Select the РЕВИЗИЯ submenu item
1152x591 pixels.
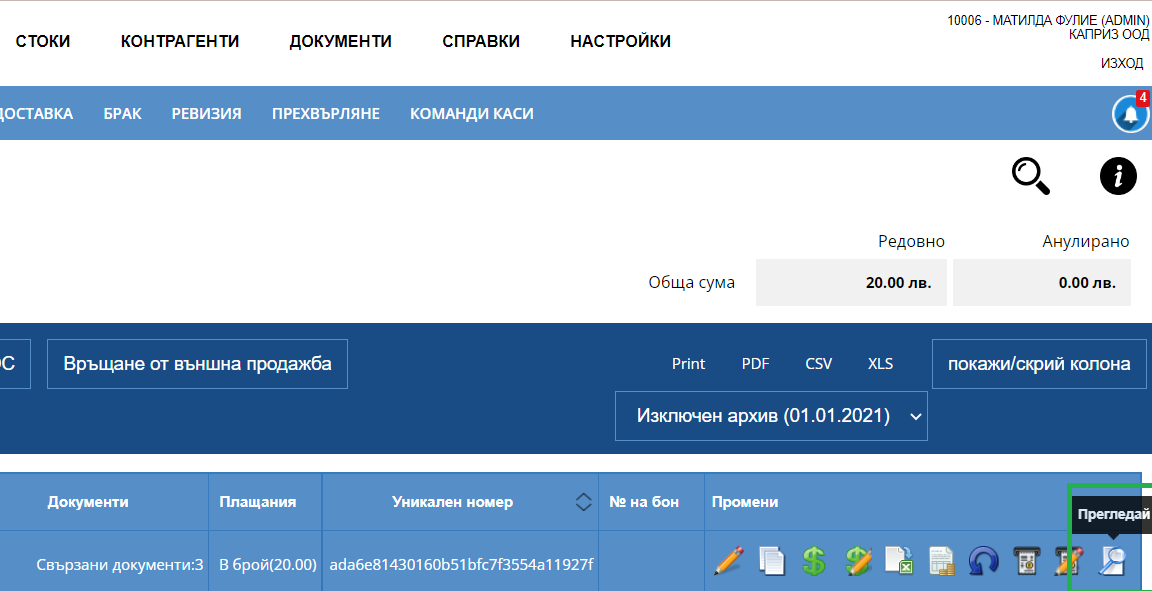pyautogui.click(x=206, y=113)
